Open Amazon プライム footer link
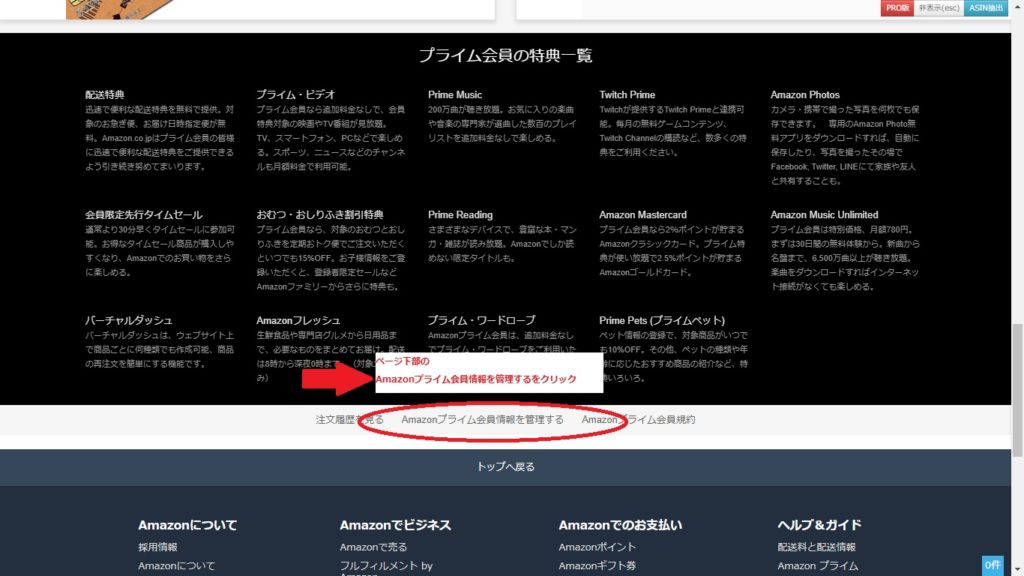The width and height of the screenshot is (1024, 576). (818, 566)
